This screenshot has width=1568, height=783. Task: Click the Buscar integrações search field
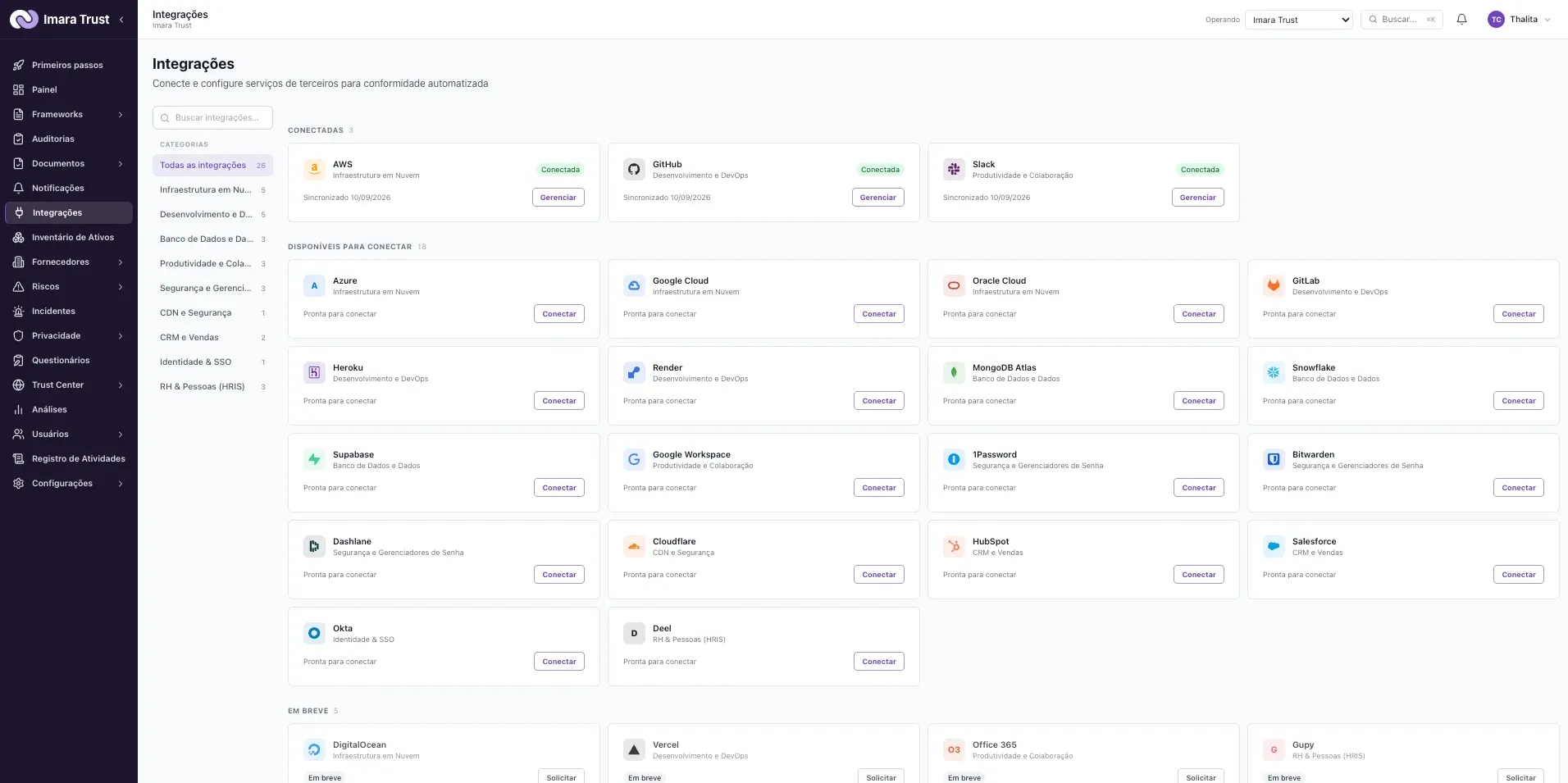coord(212,118)
